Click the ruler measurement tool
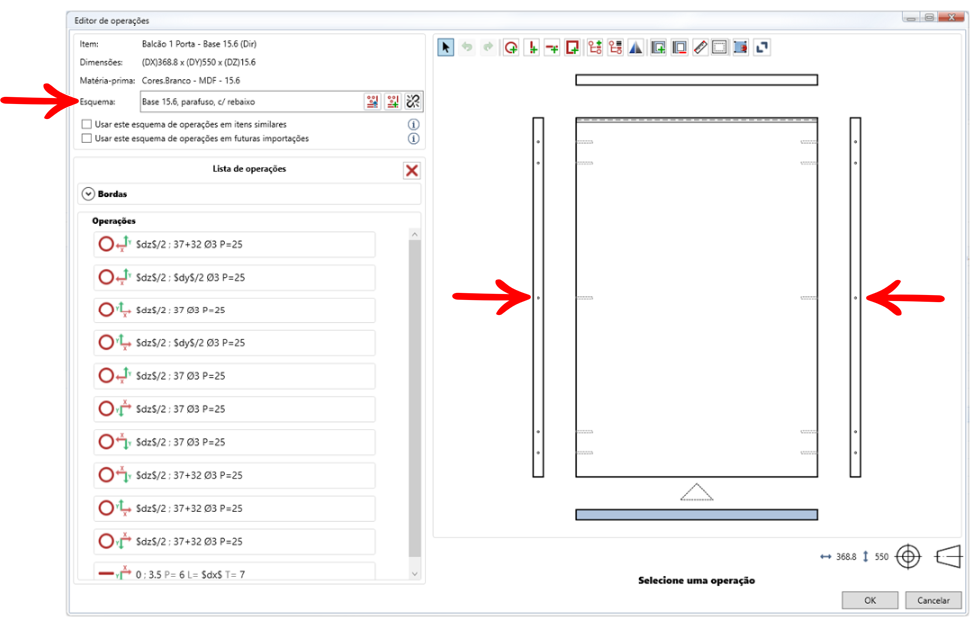This screenshot has width=979, height=628. [700, 47]
